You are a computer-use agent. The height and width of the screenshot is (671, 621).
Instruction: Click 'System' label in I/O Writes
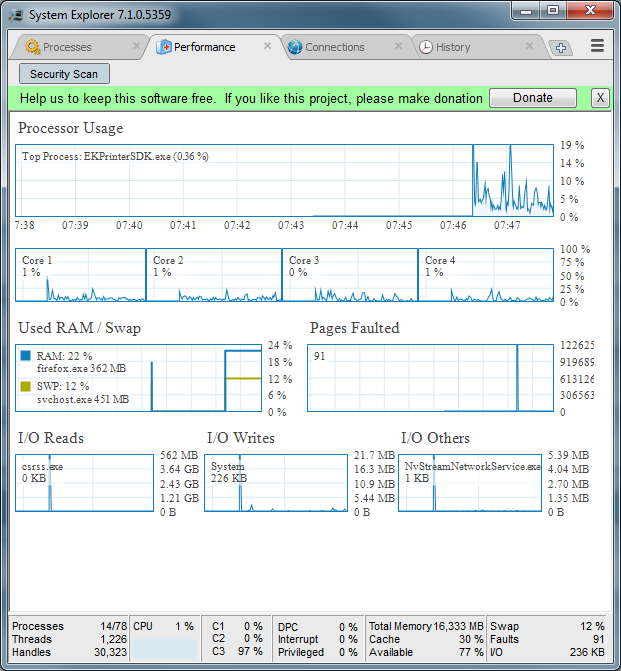click(228, 467)
